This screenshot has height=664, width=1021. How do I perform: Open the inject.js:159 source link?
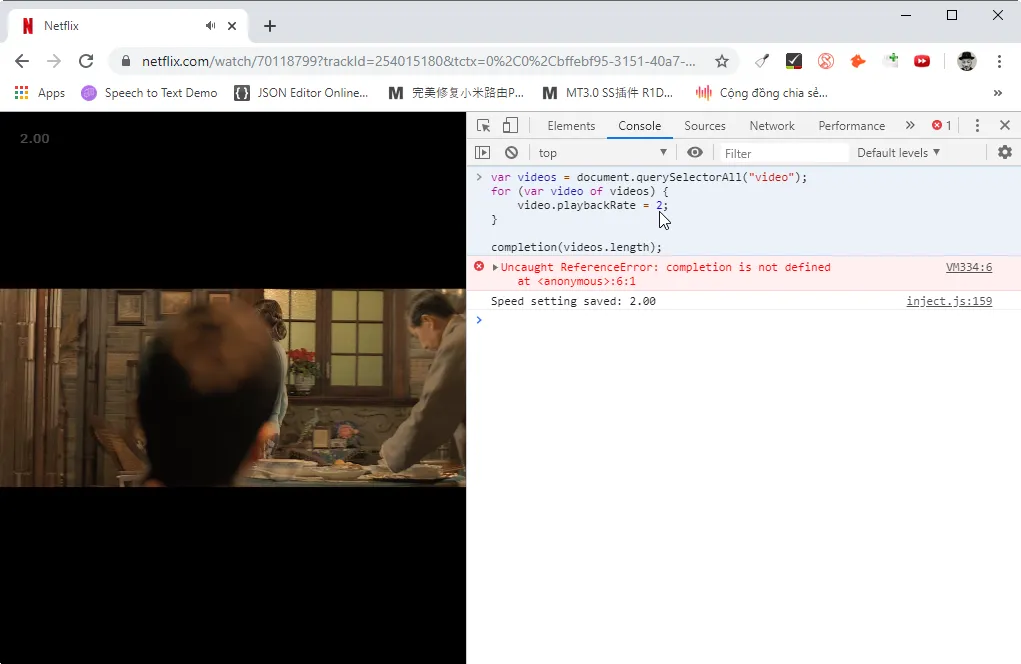tap(949, 301)
